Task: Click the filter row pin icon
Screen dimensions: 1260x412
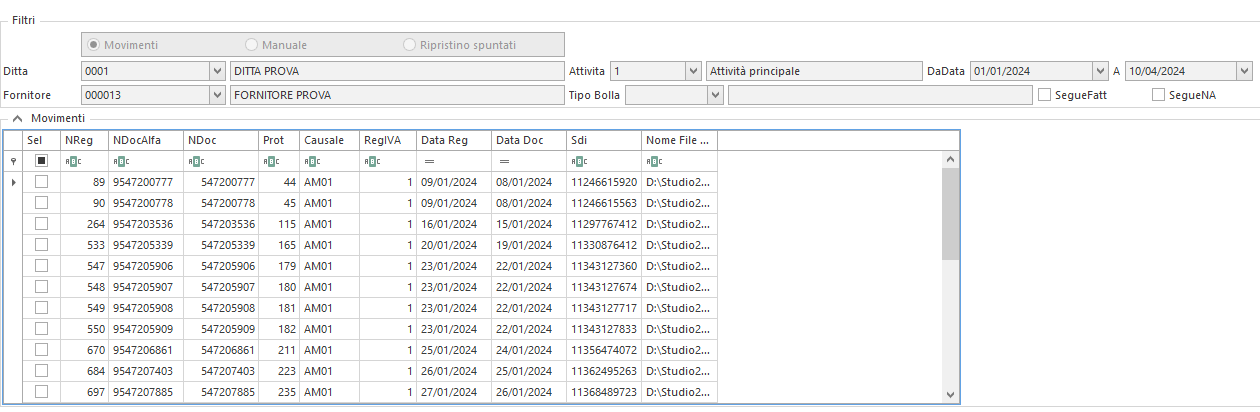Action: [x=13, y=161]
